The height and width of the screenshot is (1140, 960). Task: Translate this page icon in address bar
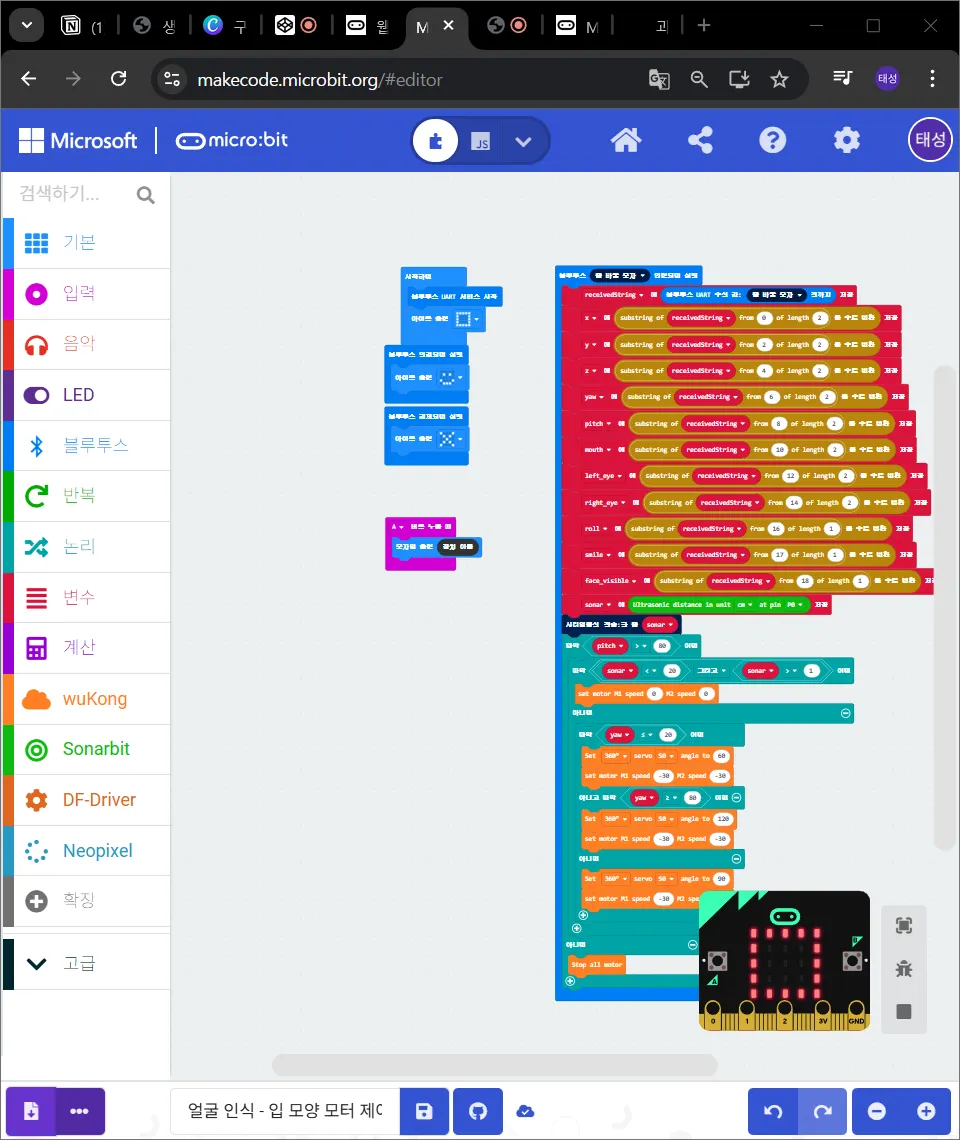[x=659, y=79]
